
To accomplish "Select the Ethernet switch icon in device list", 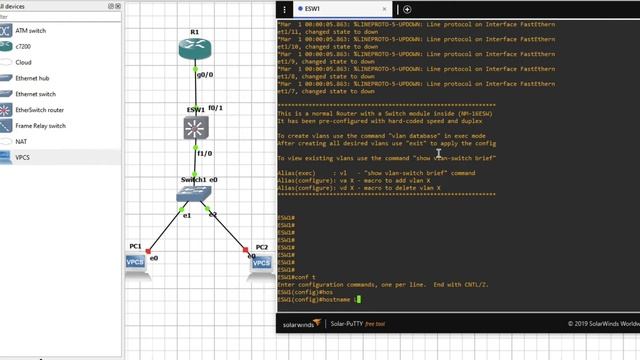I will [5, 94].
